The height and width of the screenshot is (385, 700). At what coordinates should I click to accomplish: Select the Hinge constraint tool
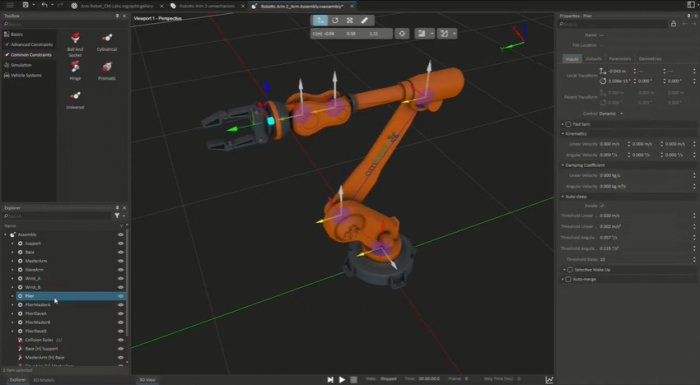75,71
